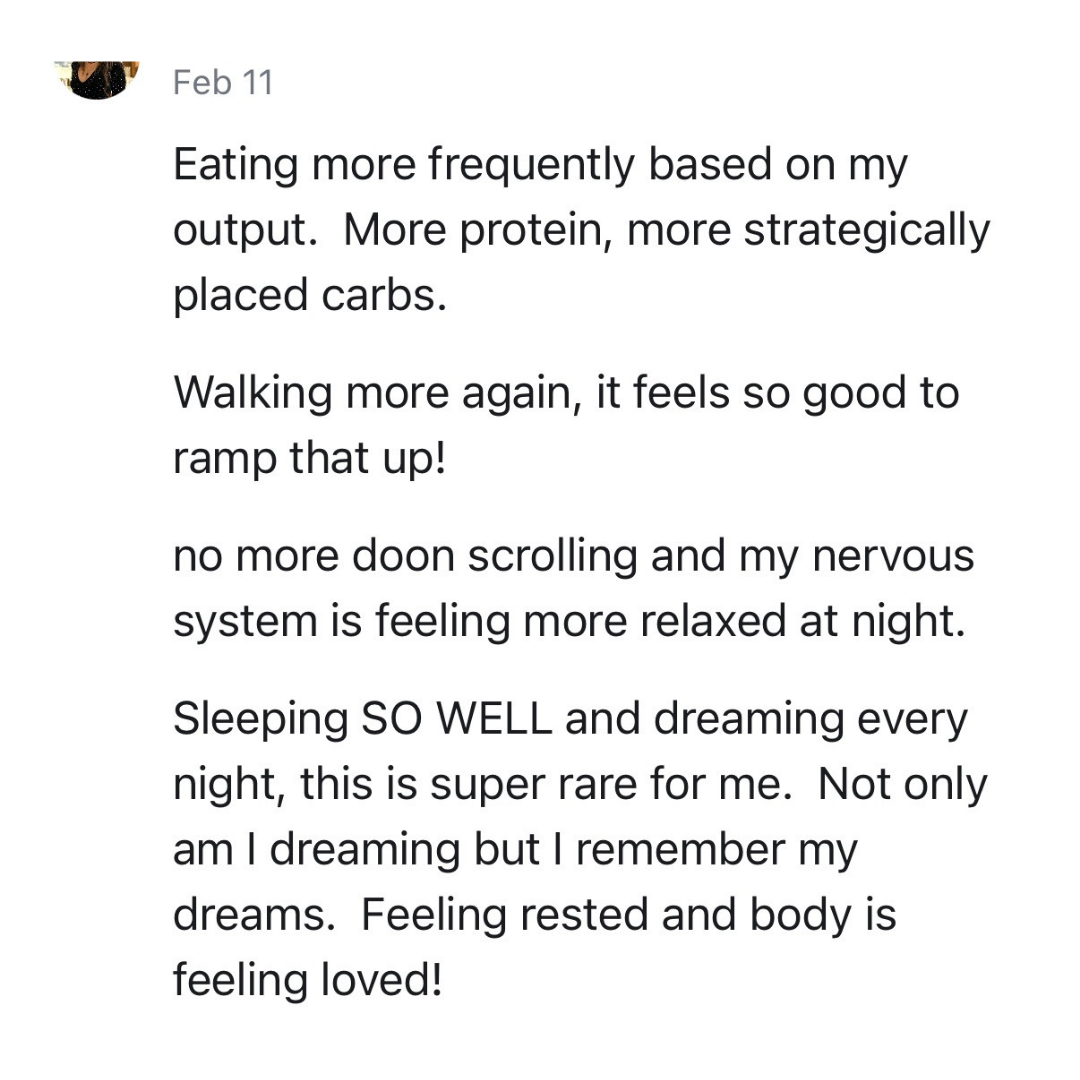Click the word 'WELL' in capital letters

495,718
